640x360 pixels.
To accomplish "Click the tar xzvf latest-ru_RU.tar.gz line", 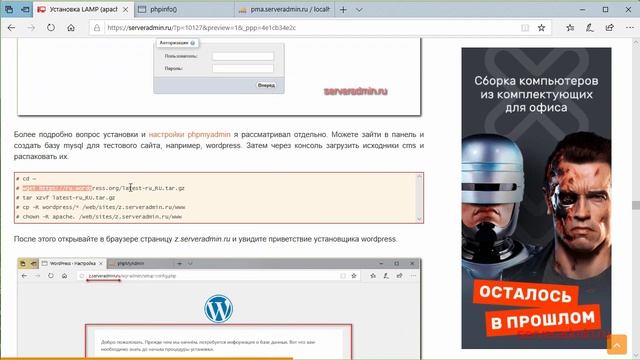I will point(66,198).
